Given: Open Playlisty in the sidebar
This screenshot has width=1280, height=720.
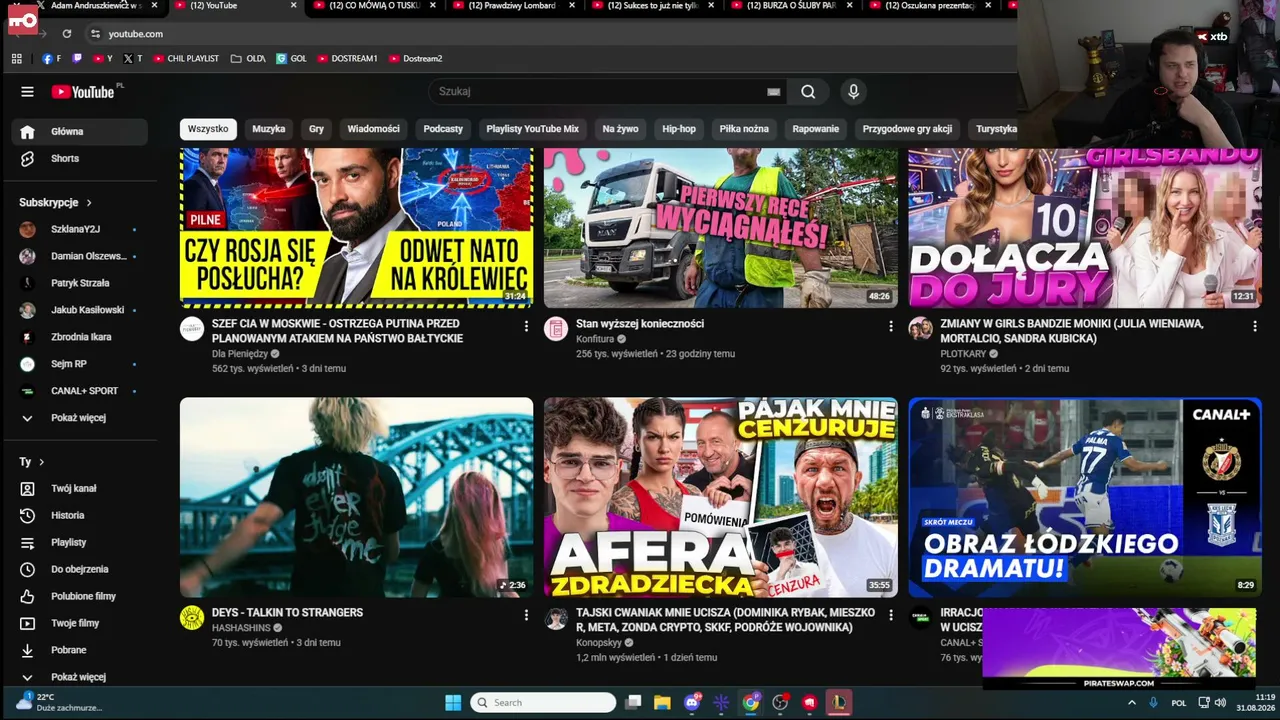Looking at the screenshot, I should click(x=80, y=543).
